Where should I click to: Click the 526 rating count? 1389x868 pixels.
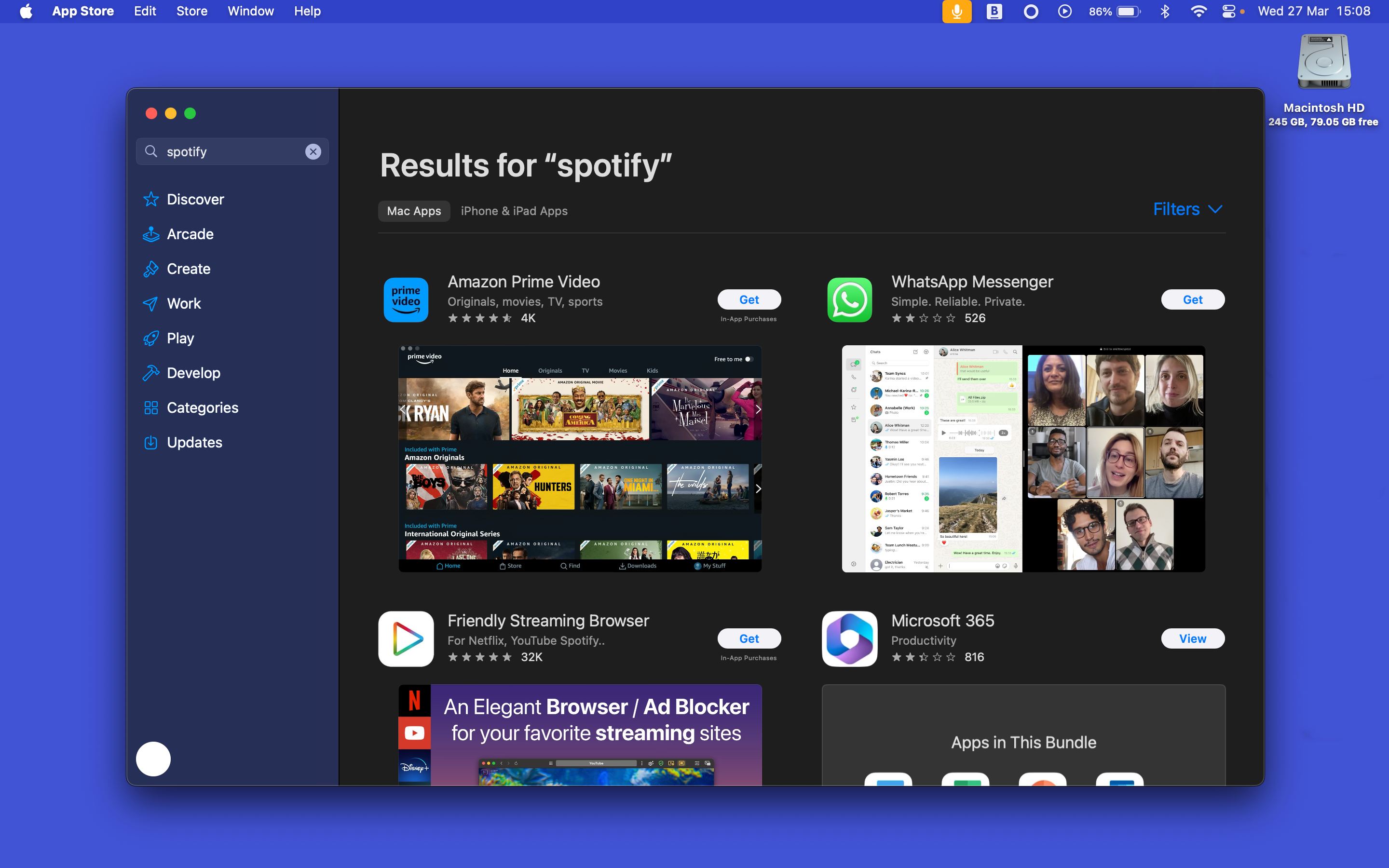pos(975,318)
